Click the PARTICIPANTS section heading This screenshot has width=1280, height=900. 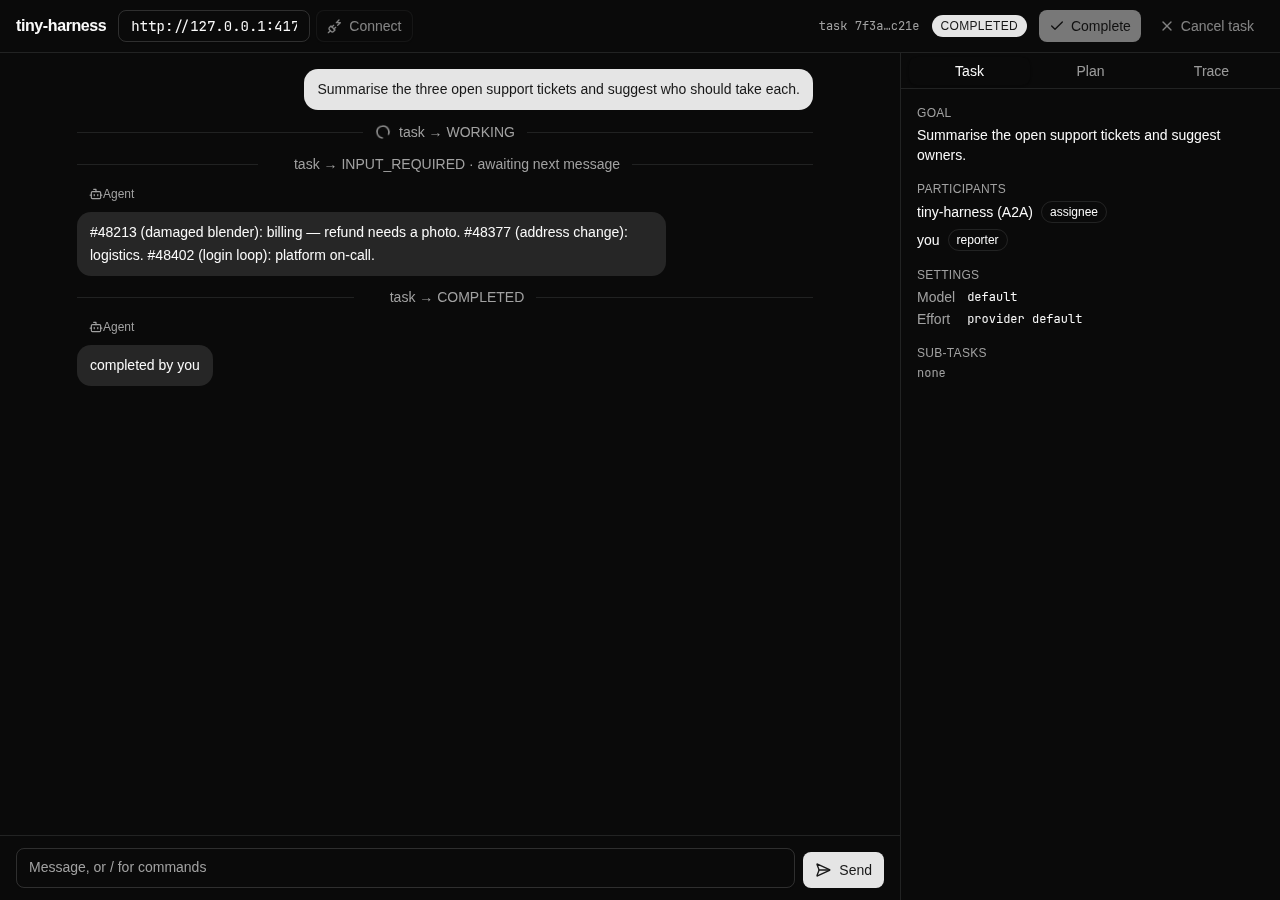pyautogui.click(x=961, y=189)
